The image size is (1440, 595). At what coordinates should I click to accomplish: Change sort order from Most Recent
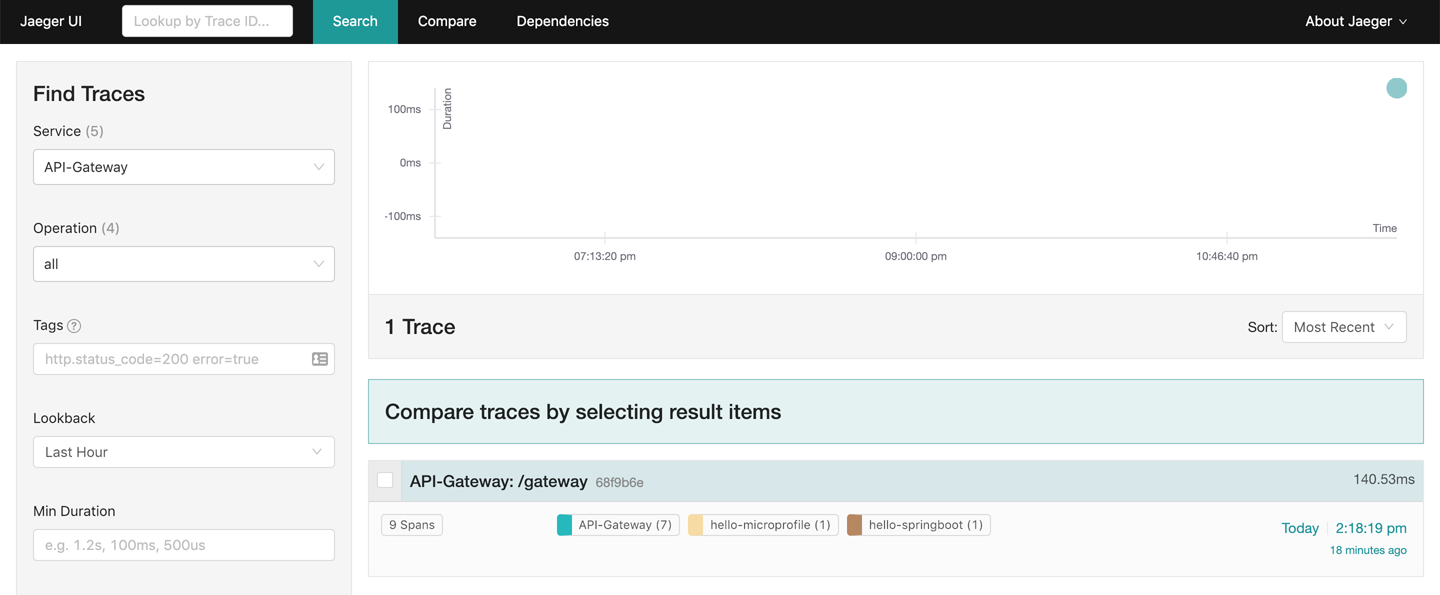point(1343,327)
